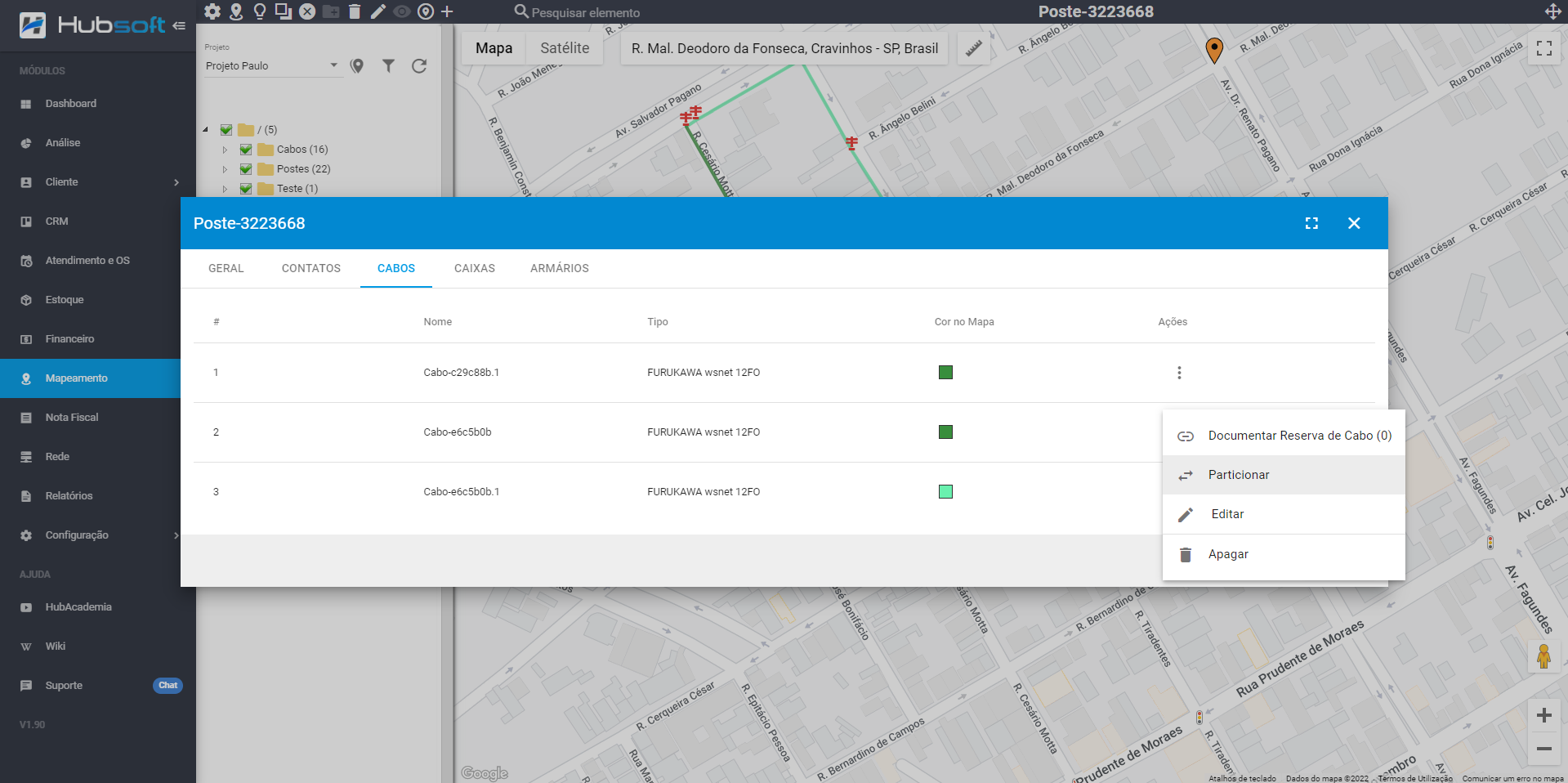Click the Termos de Utilização map link
This screenshot has height=783, width=1568.
[x=1415, y=779]
